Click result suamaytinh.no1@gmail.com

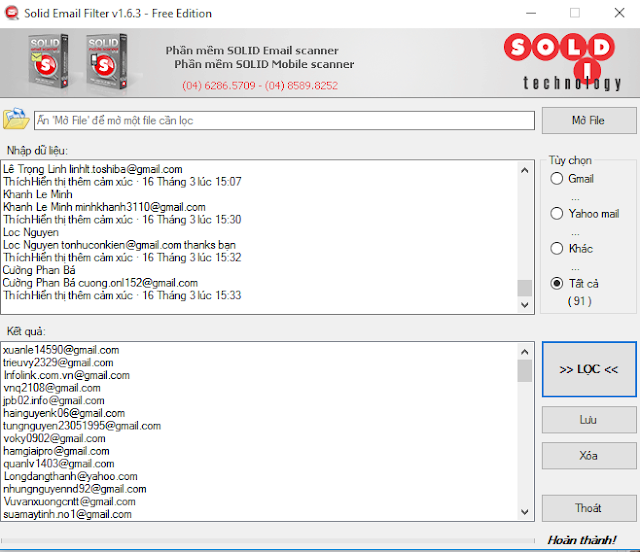click(x=67, y=514)
